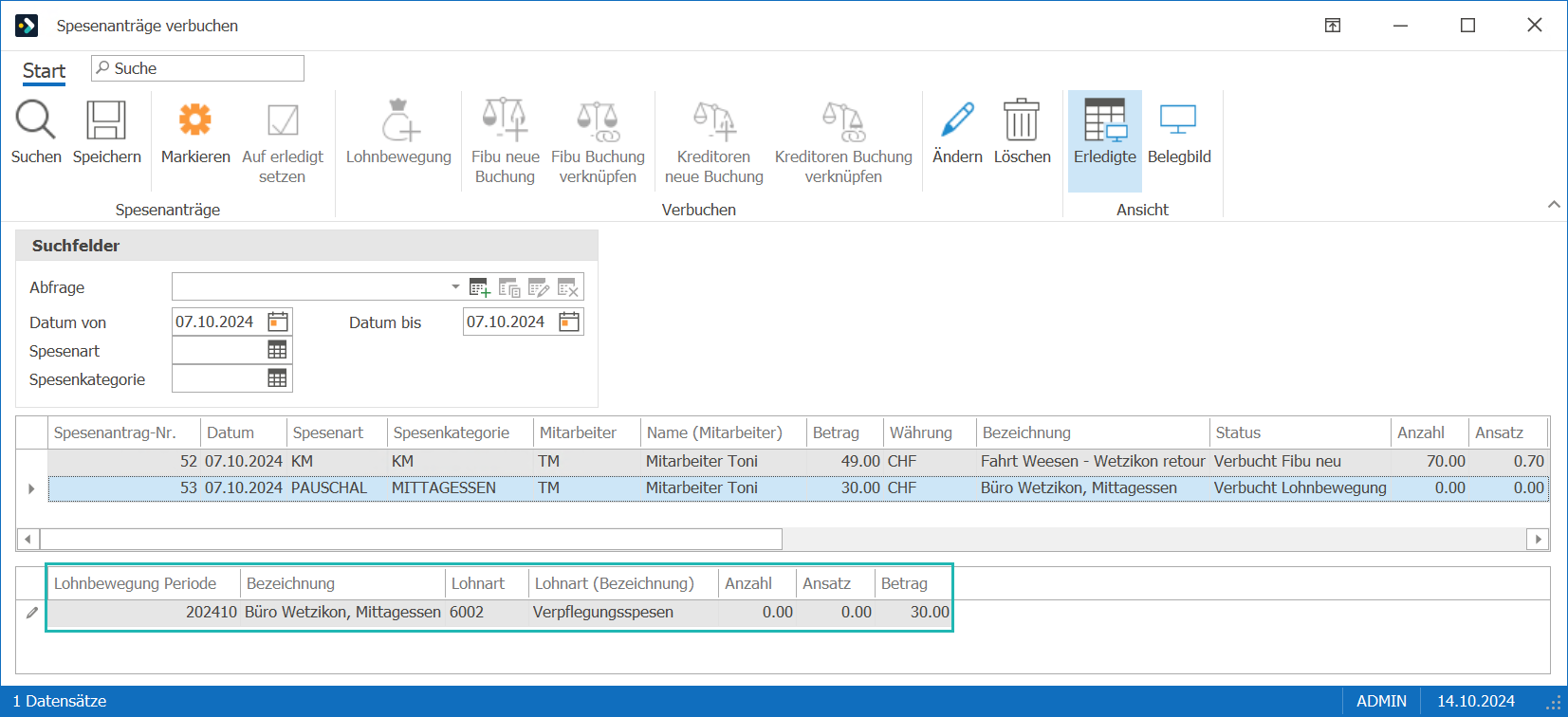This screenshot has height=717, width=1568.
Task: Click the Ändern pencil icon
Action: coord(957,119)
